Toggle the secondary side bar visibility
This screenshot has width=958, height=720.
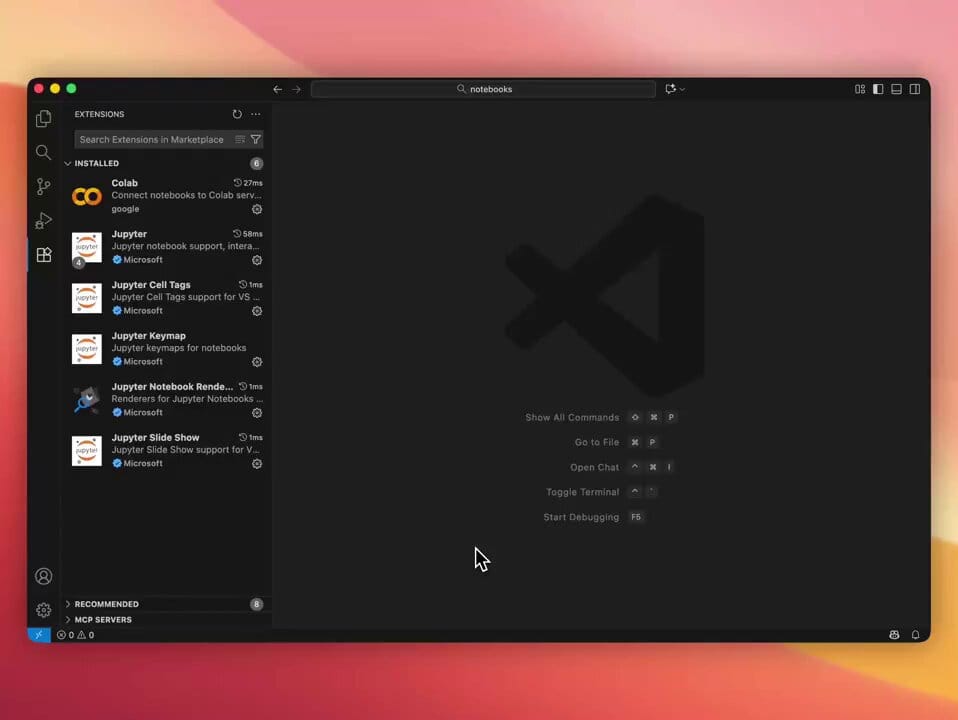point(915,89)
